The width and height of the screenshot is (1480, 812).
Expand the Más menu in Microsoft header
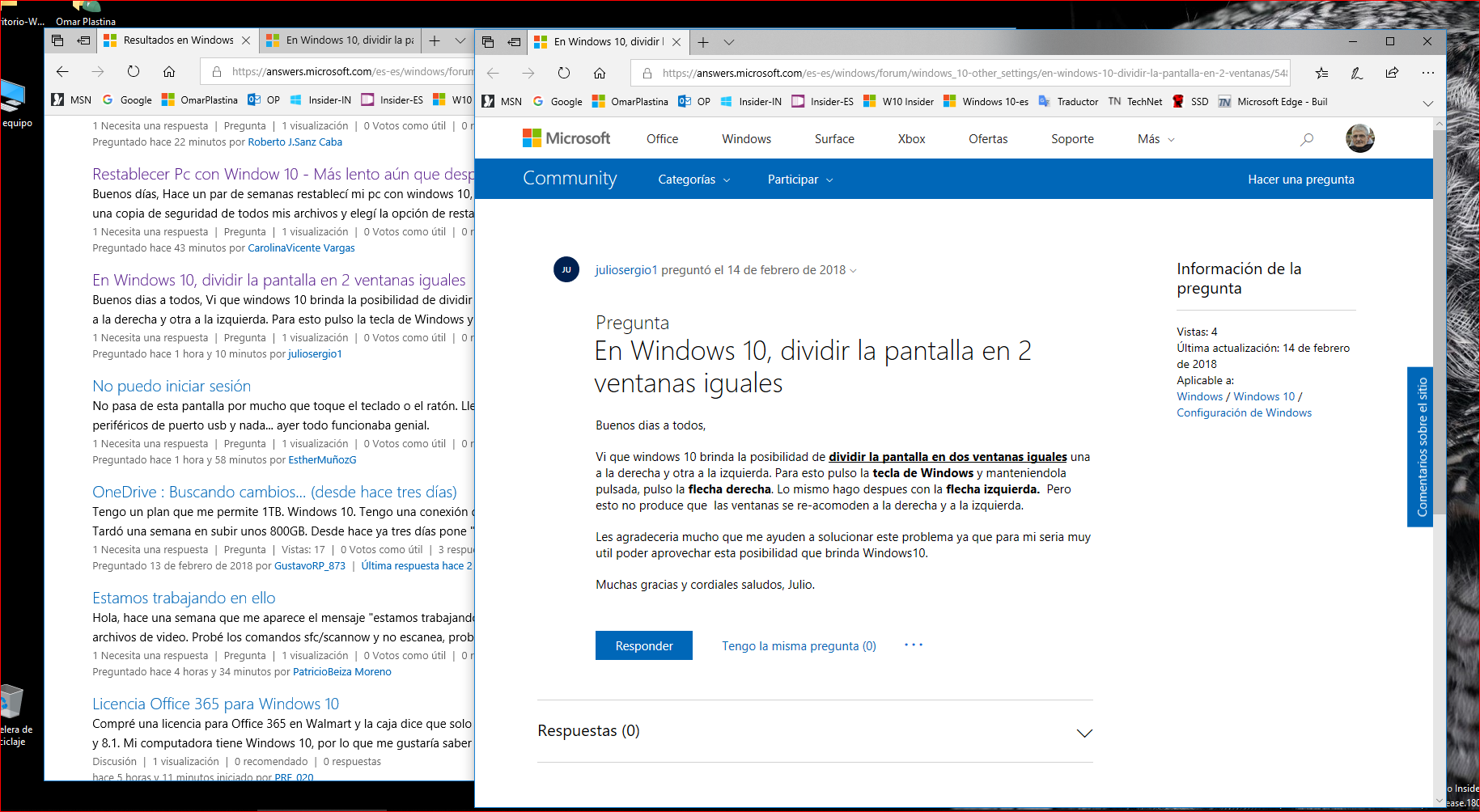tap(1156, 139)
